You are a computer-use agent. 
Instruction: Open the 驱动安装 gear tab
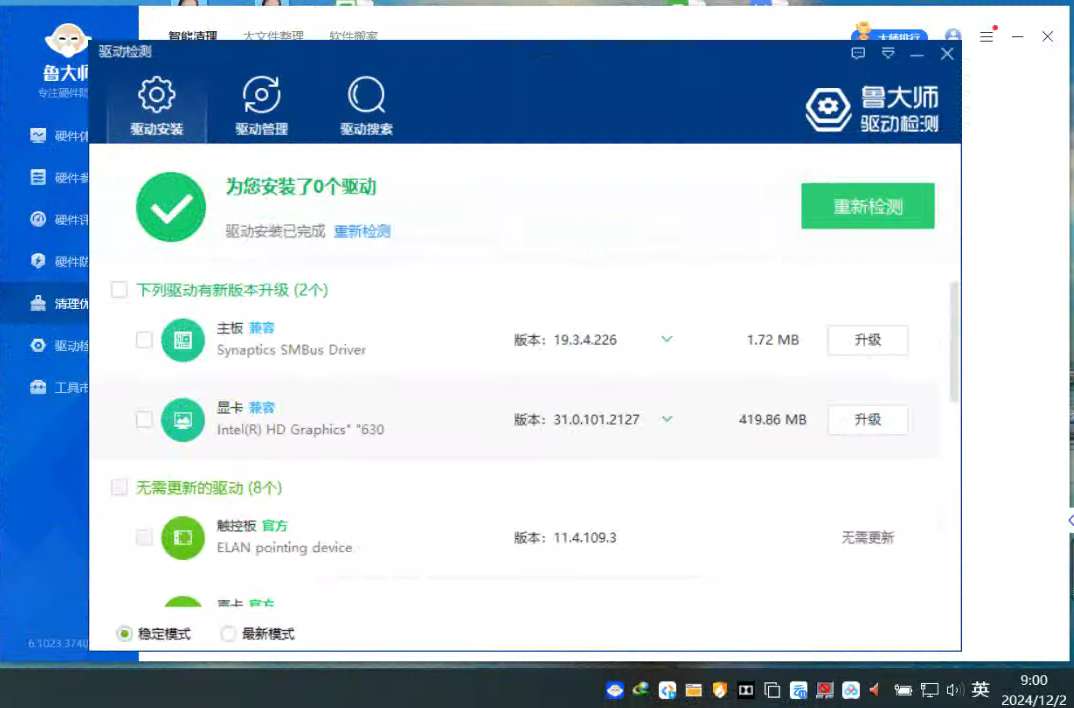point(157,107)
